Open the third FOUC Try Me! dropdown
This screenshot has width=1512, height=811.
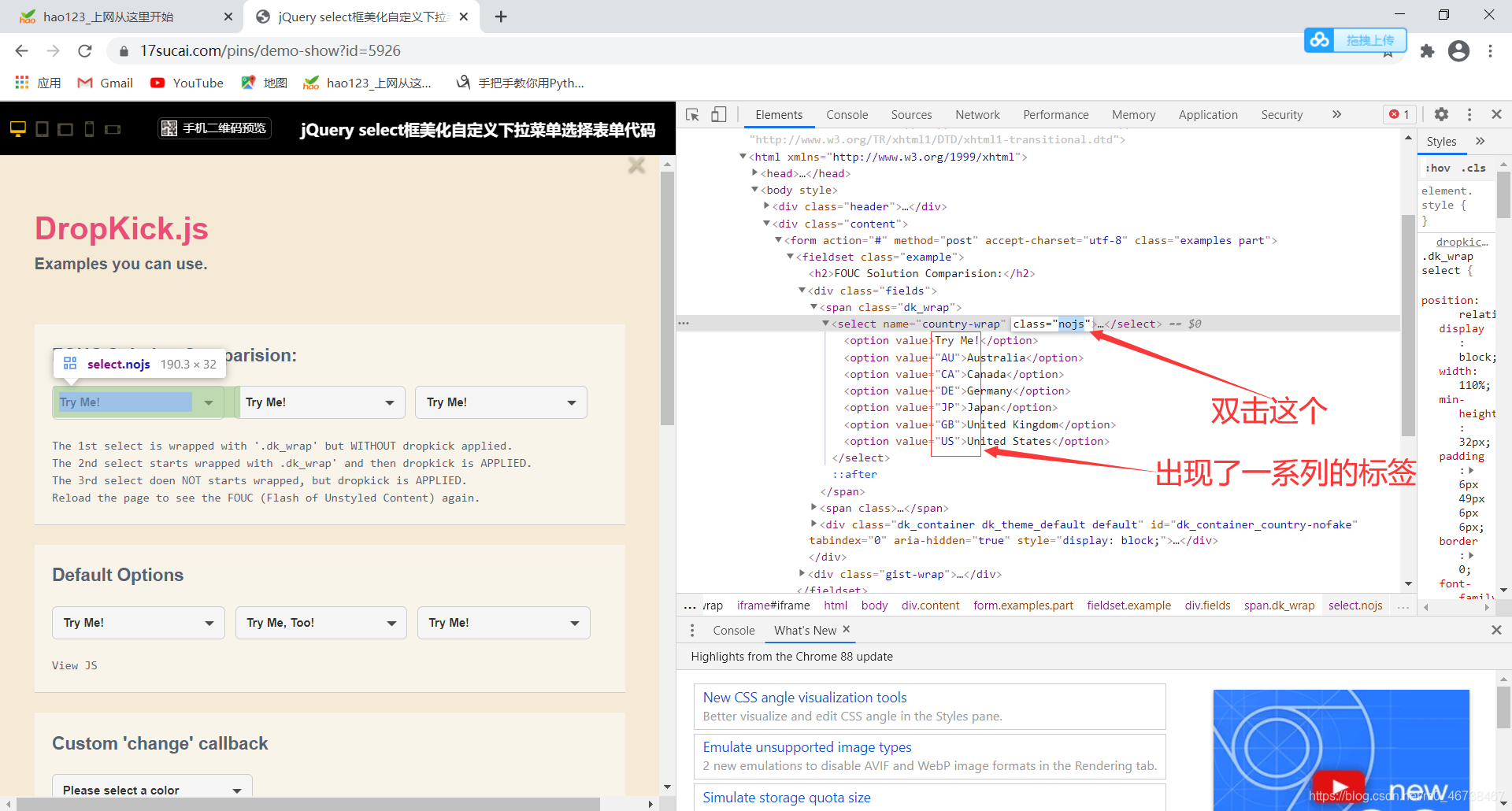(502, 402)
